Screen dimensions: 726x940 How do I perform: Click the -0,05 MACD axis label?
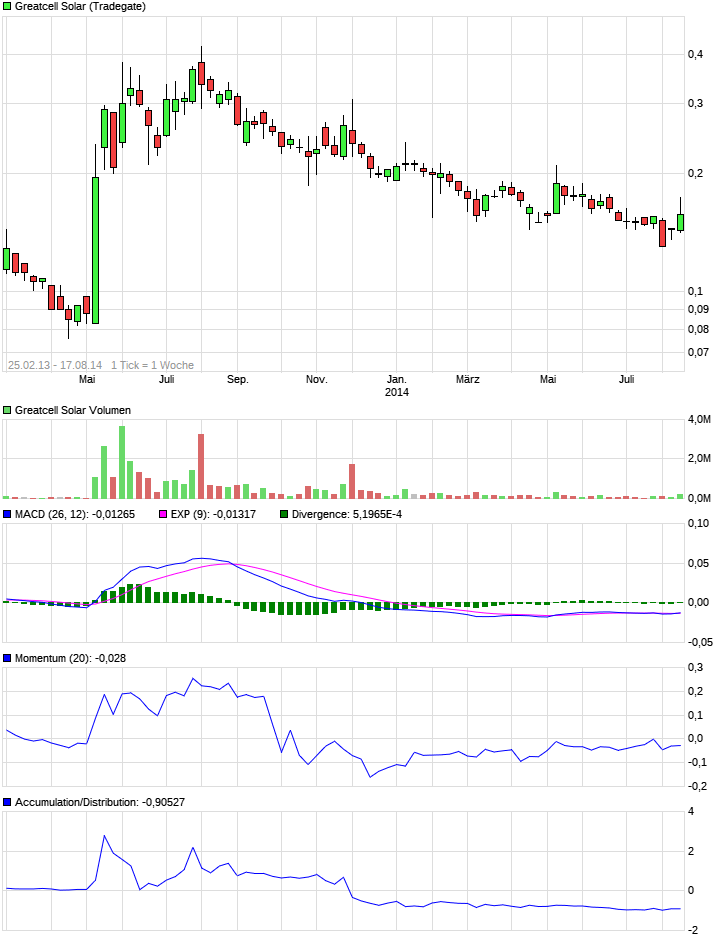(700, 643)
